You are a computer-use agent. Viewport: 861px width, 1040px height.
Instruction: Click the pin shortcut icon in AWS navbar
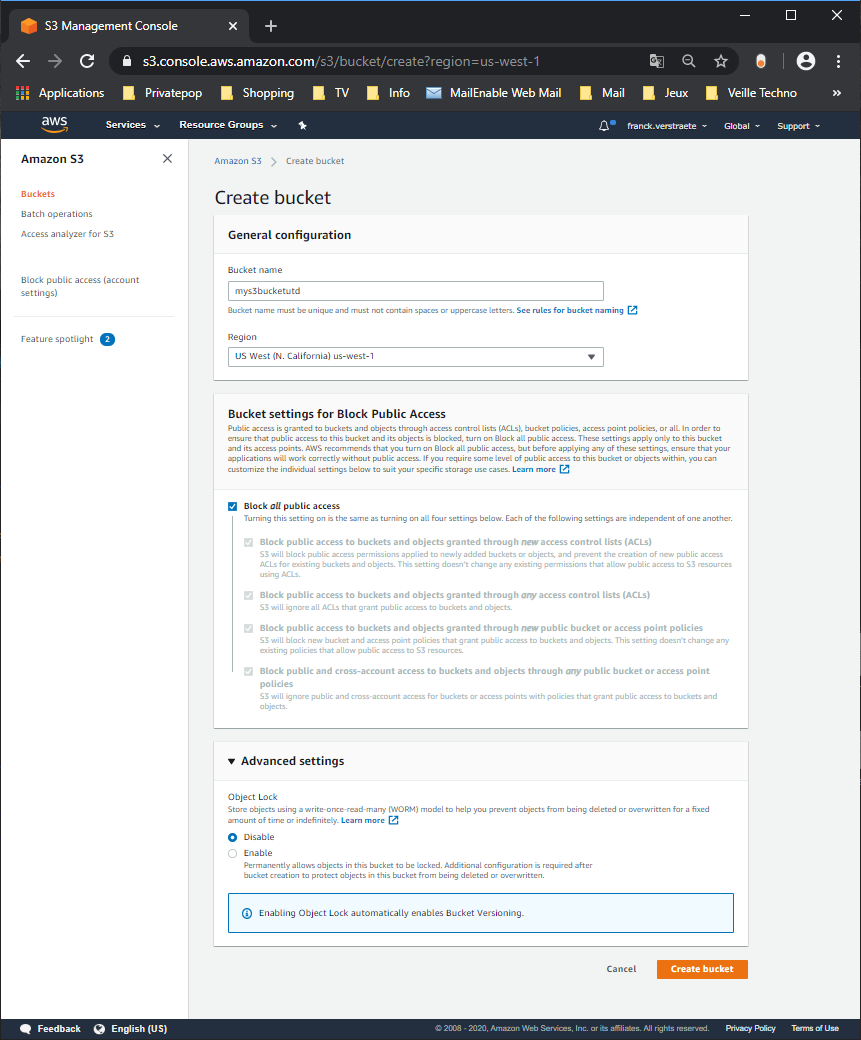(302, 125)
